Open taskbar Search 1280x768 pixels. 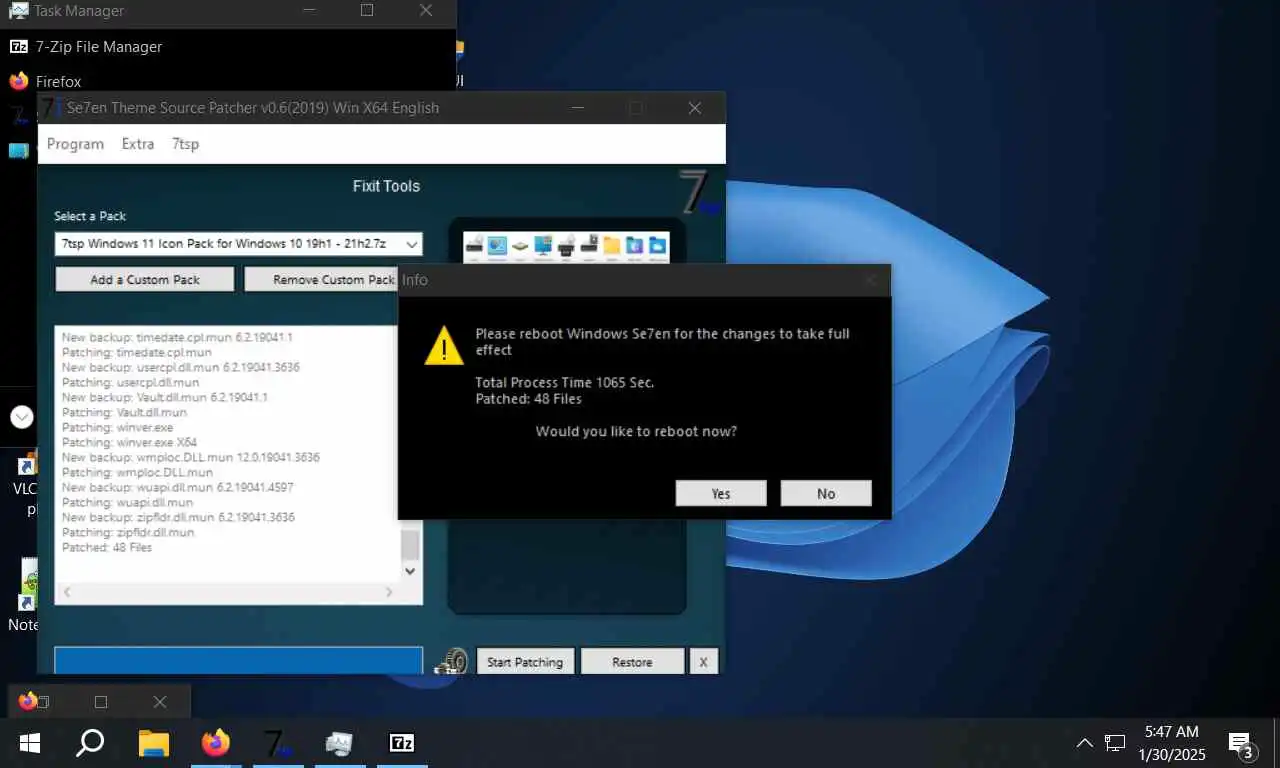(90, 743)
